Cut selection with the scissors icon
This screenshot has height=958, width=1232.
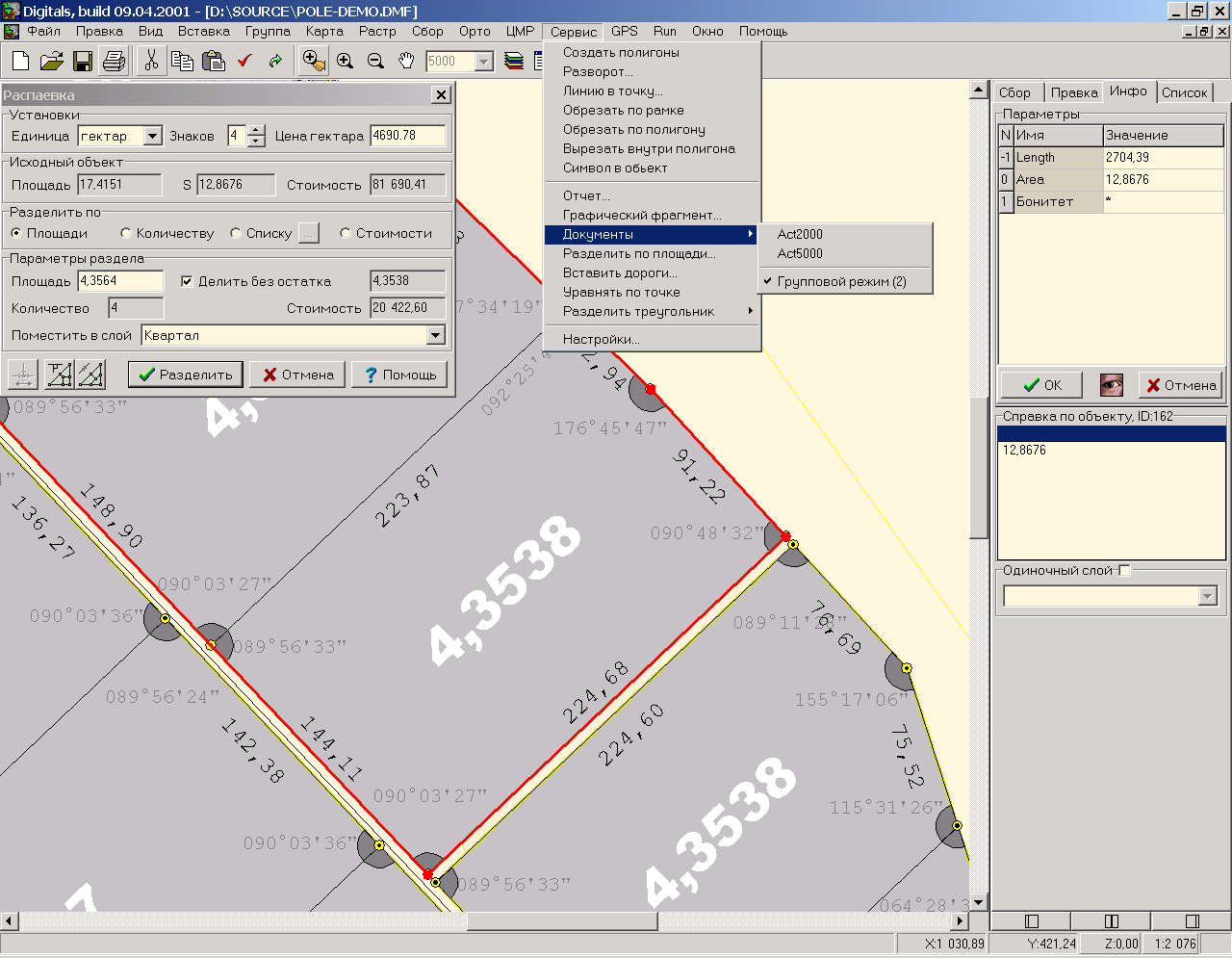pos(151,61)
